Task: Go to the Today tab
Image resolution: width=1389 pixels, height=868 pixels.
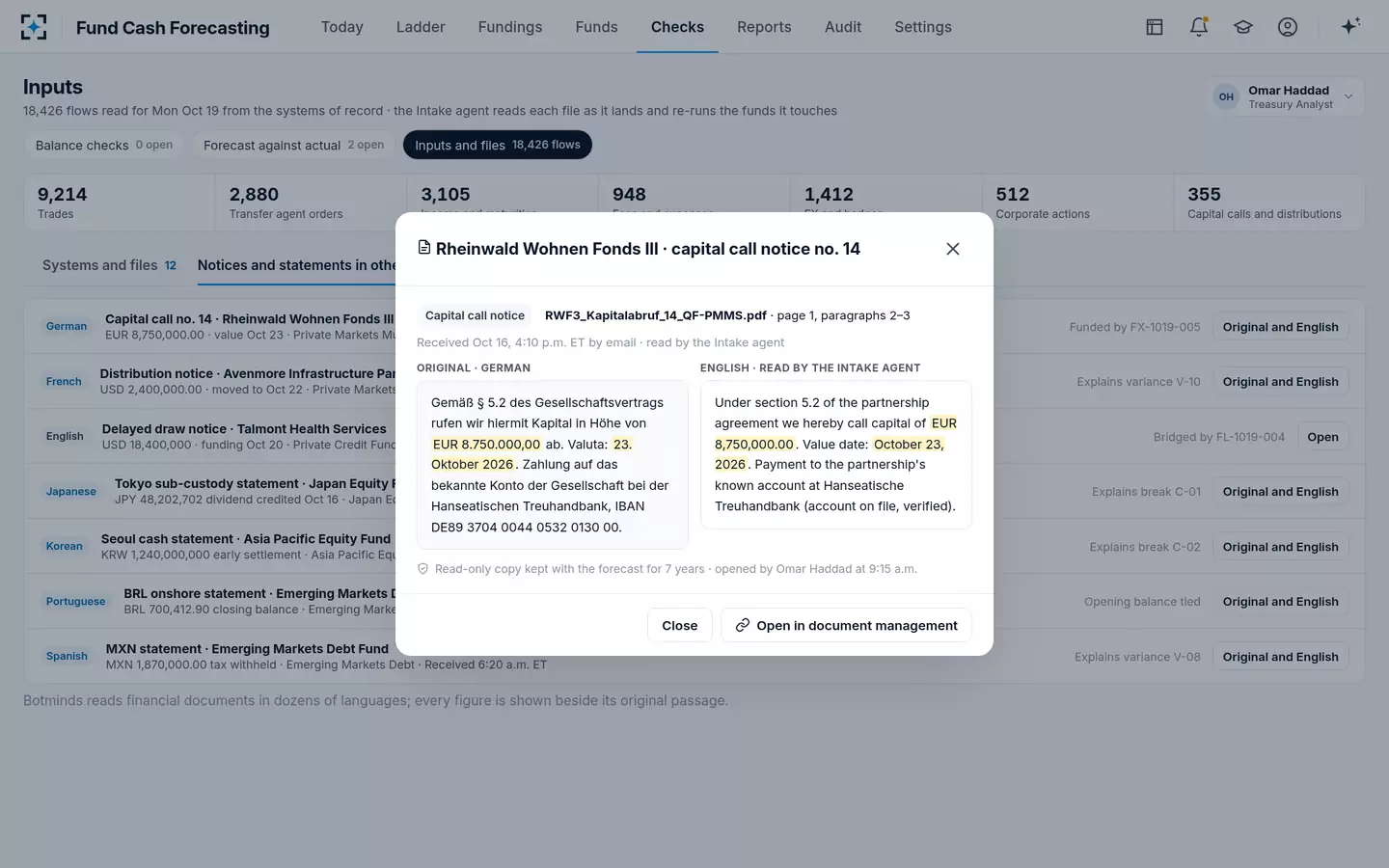Action: [342, 27]
